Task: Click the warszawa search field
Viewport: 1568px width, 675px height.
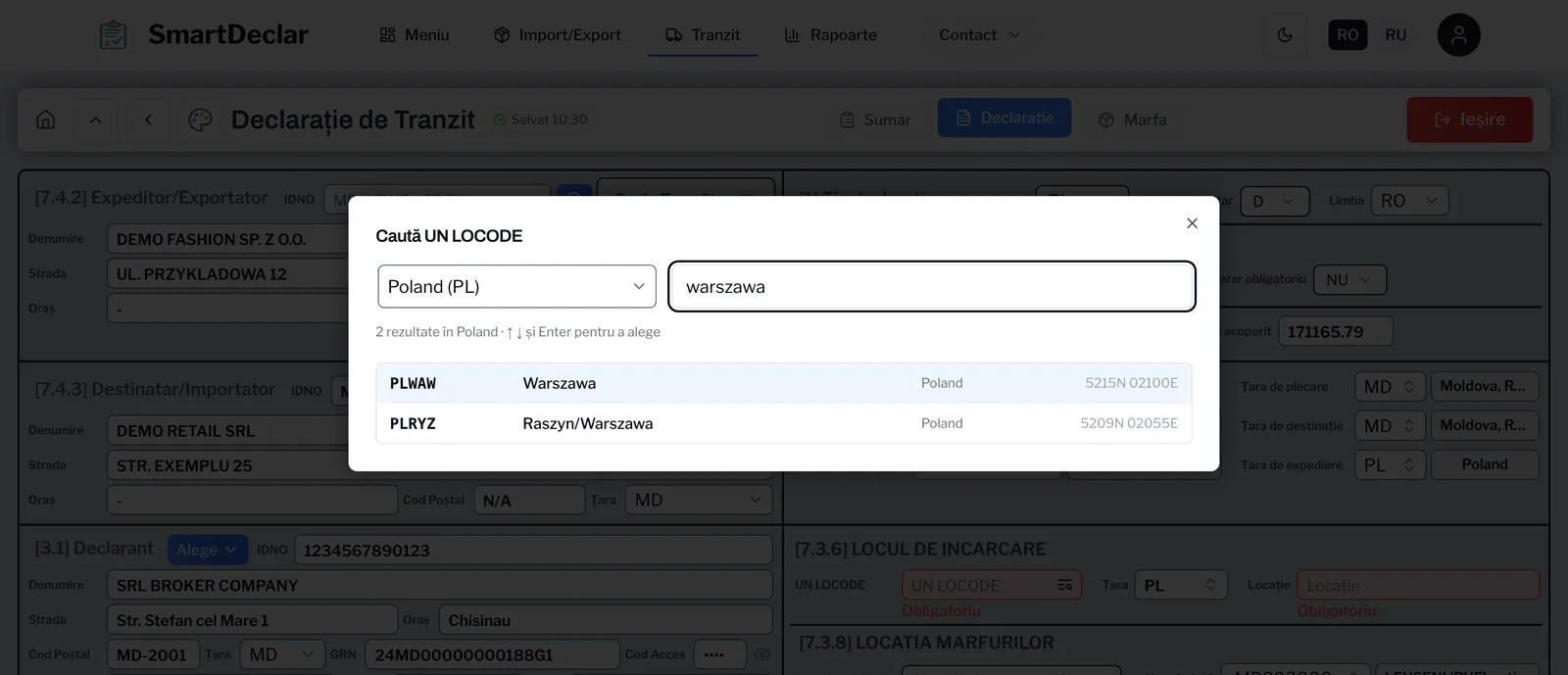Action: click(x=932, y=286)
